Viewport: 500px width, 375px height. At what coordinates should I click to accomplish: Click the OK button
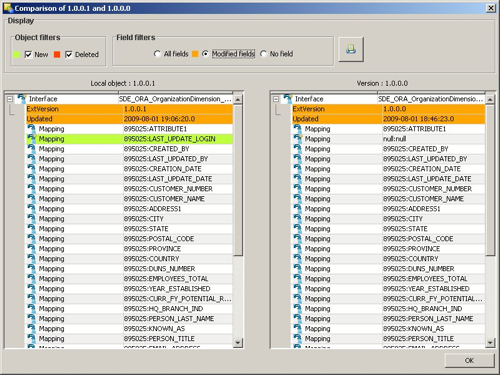coord(469,360)
